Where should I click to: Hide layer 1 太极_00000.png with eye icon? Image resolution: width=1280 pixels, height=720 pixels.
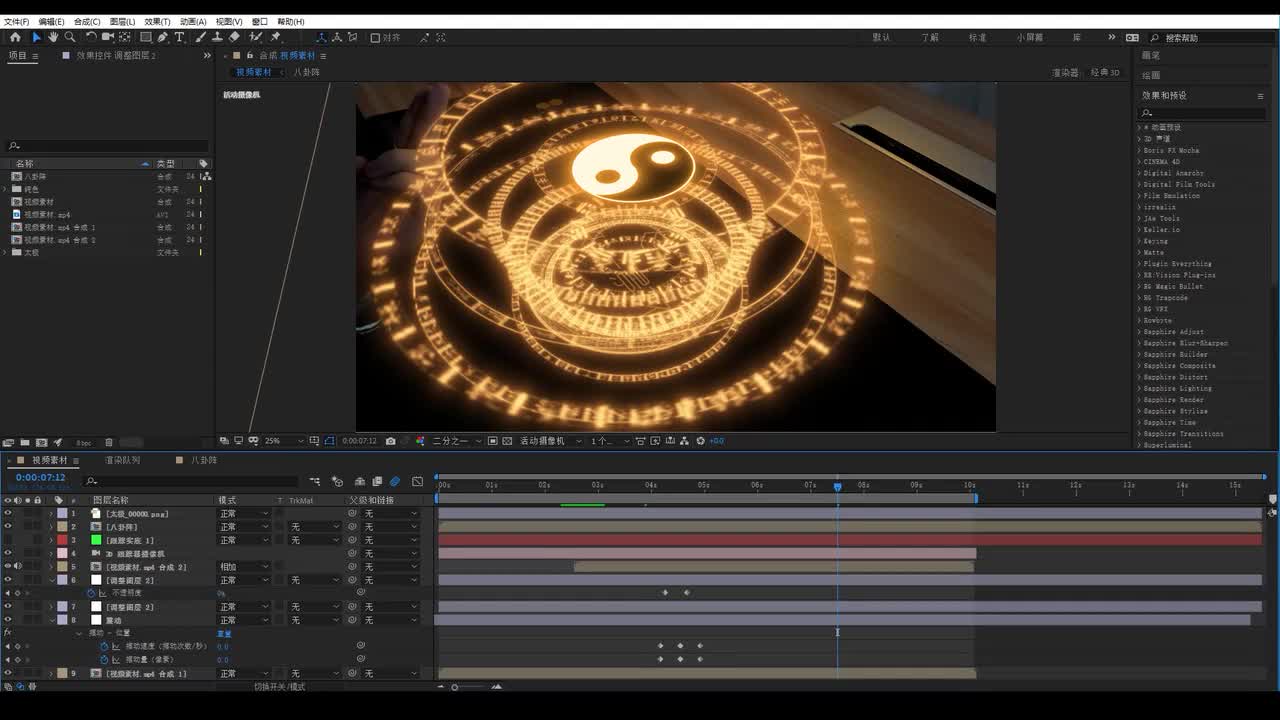tap(8, 514)
